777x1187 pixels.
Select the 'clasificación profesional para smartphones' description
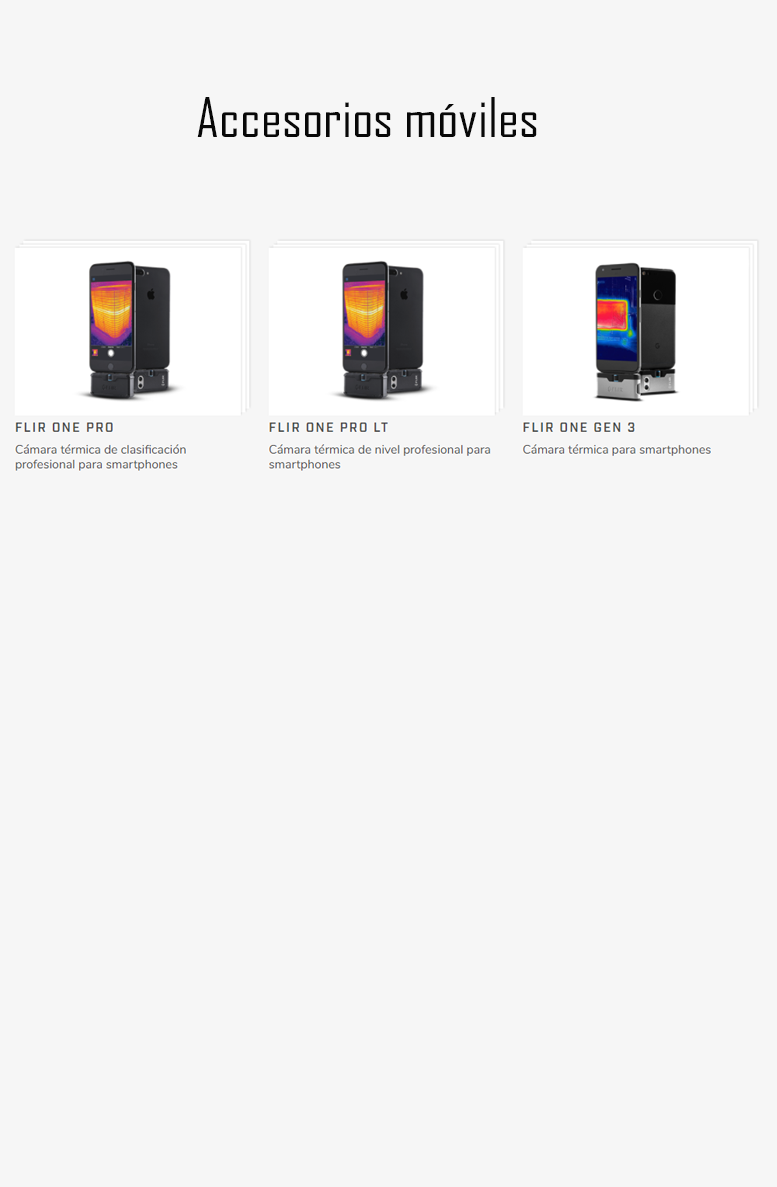(x=101, y=457)
